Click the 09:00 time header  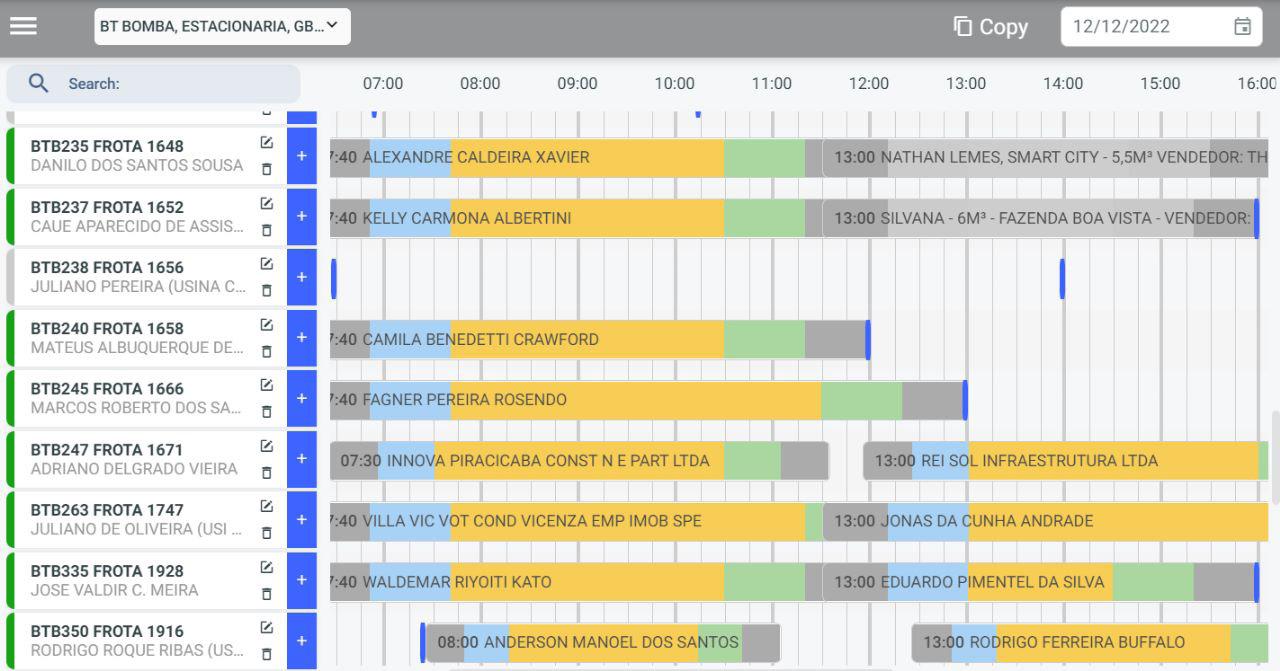click(577, 84)
